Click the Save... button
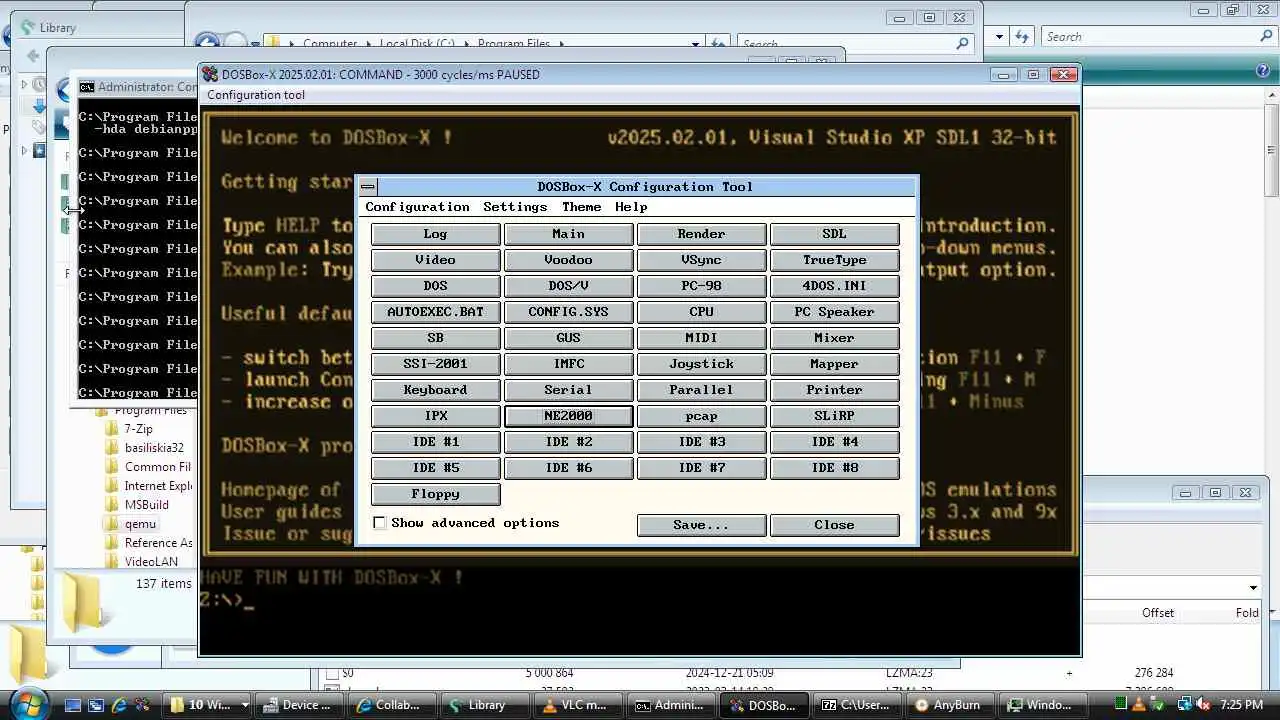 701,525
